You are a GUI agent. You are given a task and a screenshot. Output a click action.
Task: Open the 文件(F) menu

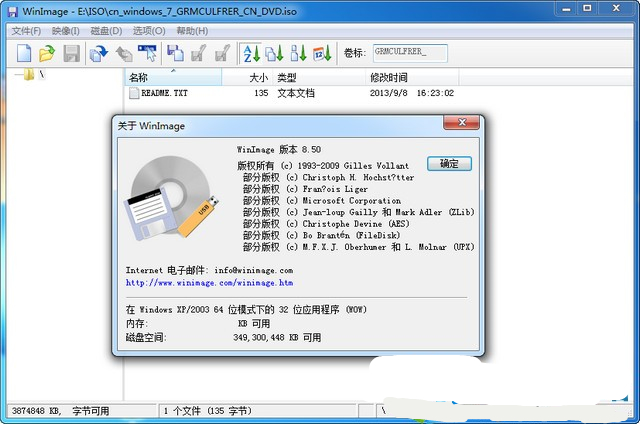pyautogui.click(x=26, y=31)
